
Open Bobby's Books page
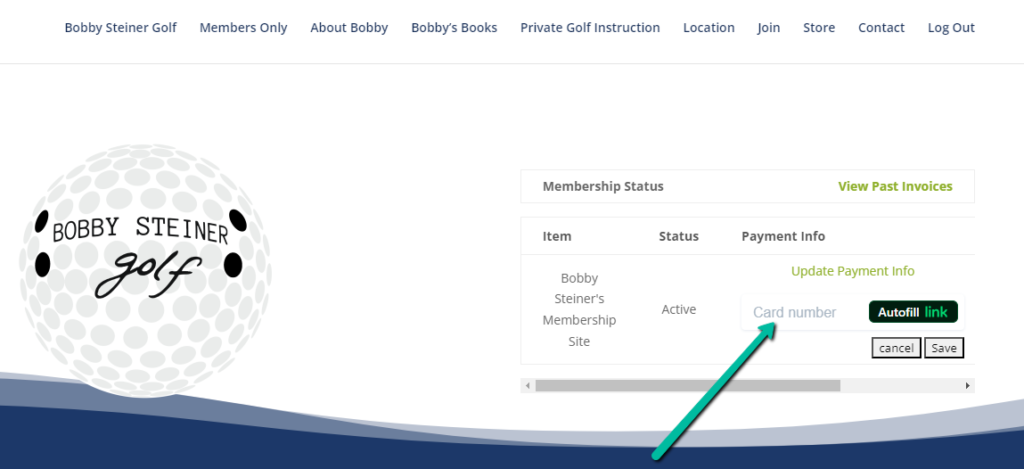[x=454, y=27]
